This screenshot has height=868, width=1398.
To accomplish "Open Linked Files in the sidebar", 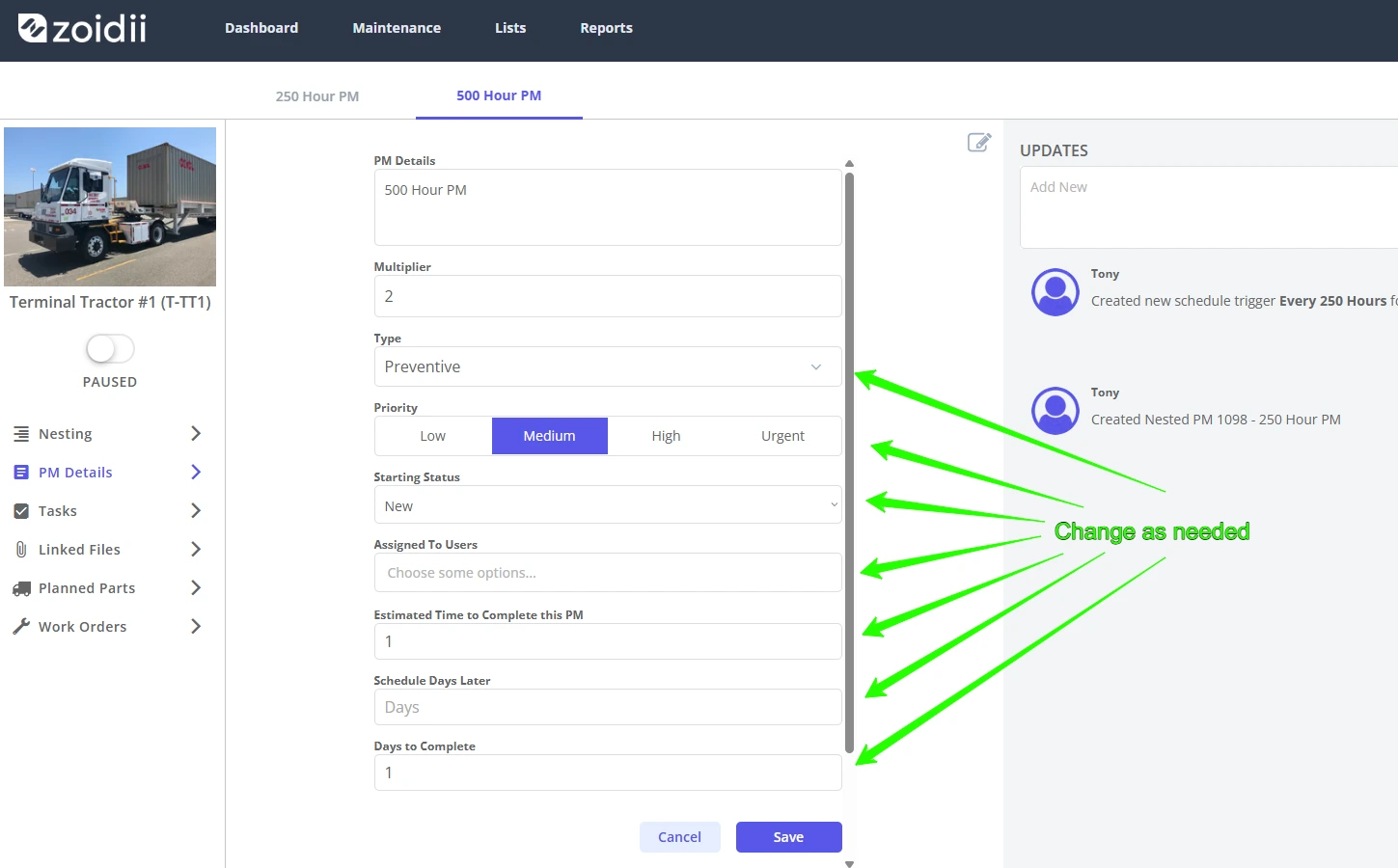I will pyautogui.click(x=79, y=550).
